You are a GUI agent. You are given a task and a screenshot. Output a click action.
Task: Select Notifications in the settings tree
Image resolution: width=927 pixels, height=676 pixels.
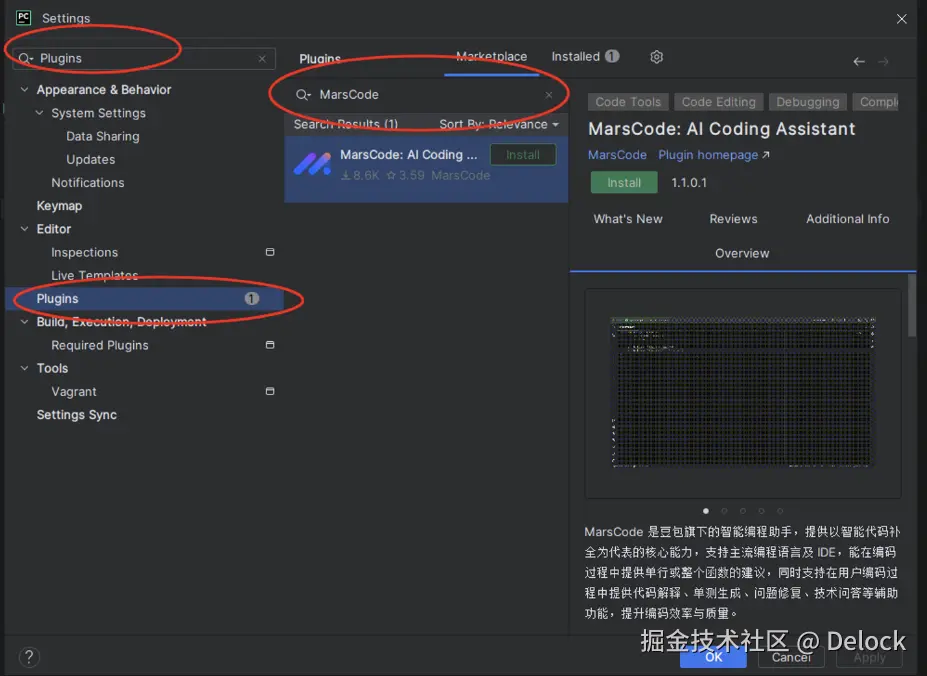pyautogui.click(x=87, y=183)
